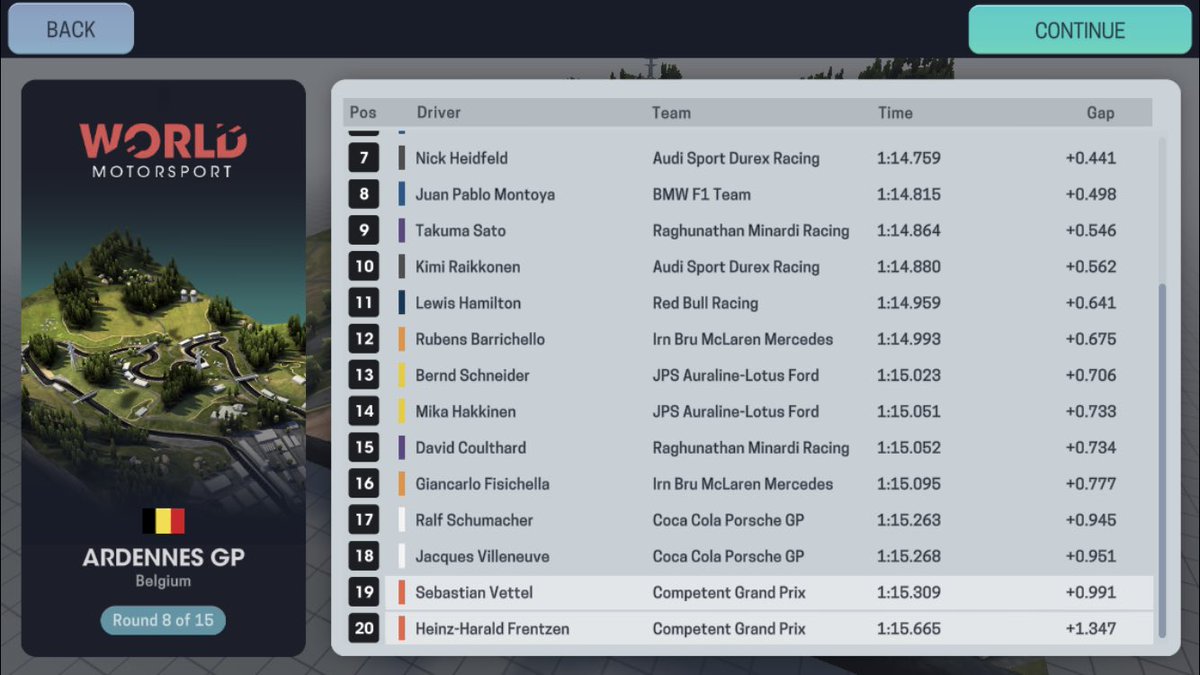Click the Belgium flag icon
The height and width of the screenshot is (675, 1200).
click(163, 521)
